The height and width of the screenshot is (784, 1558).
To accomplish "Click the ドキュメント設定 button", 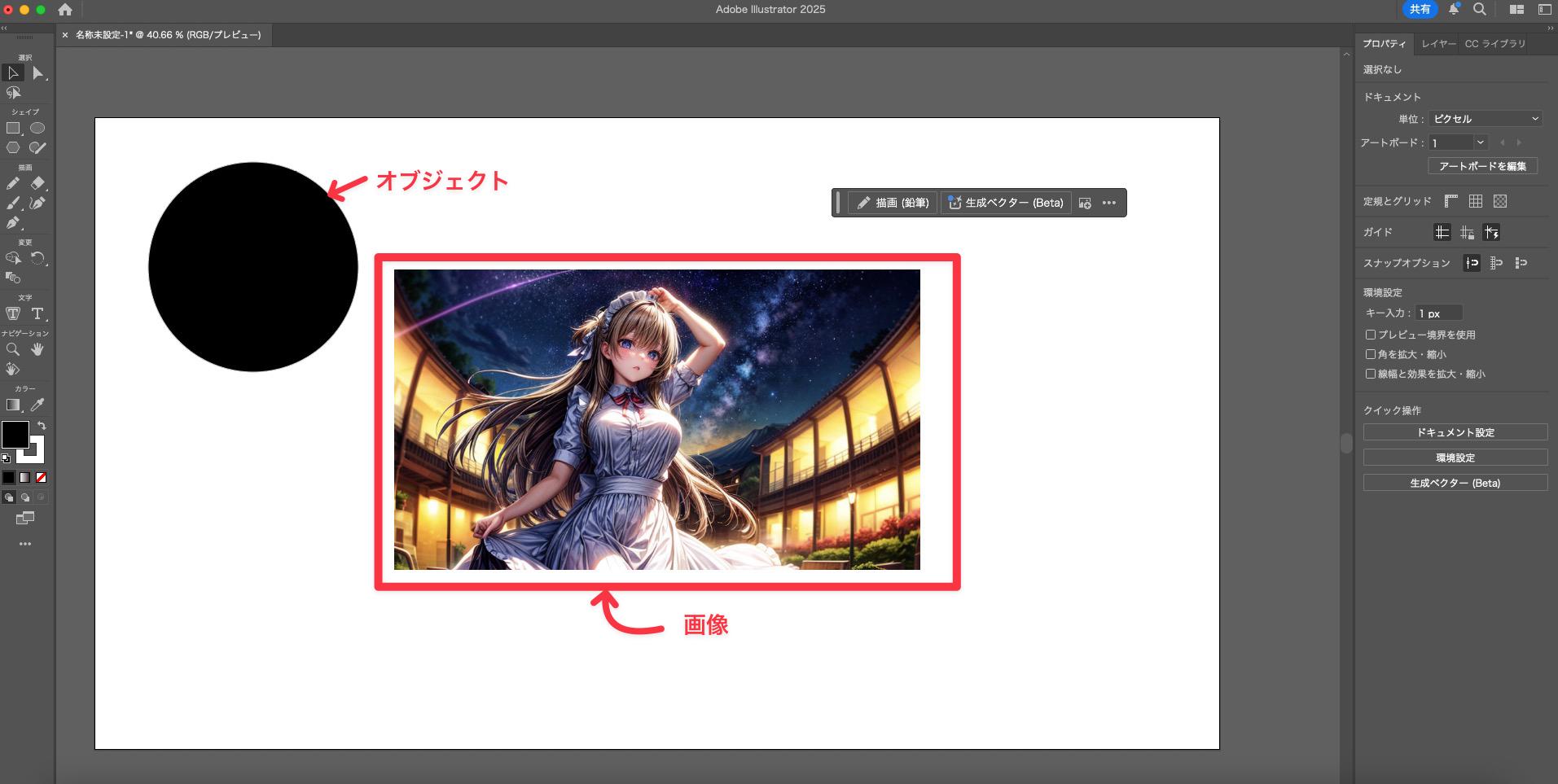I will (x=1455, y=432).
